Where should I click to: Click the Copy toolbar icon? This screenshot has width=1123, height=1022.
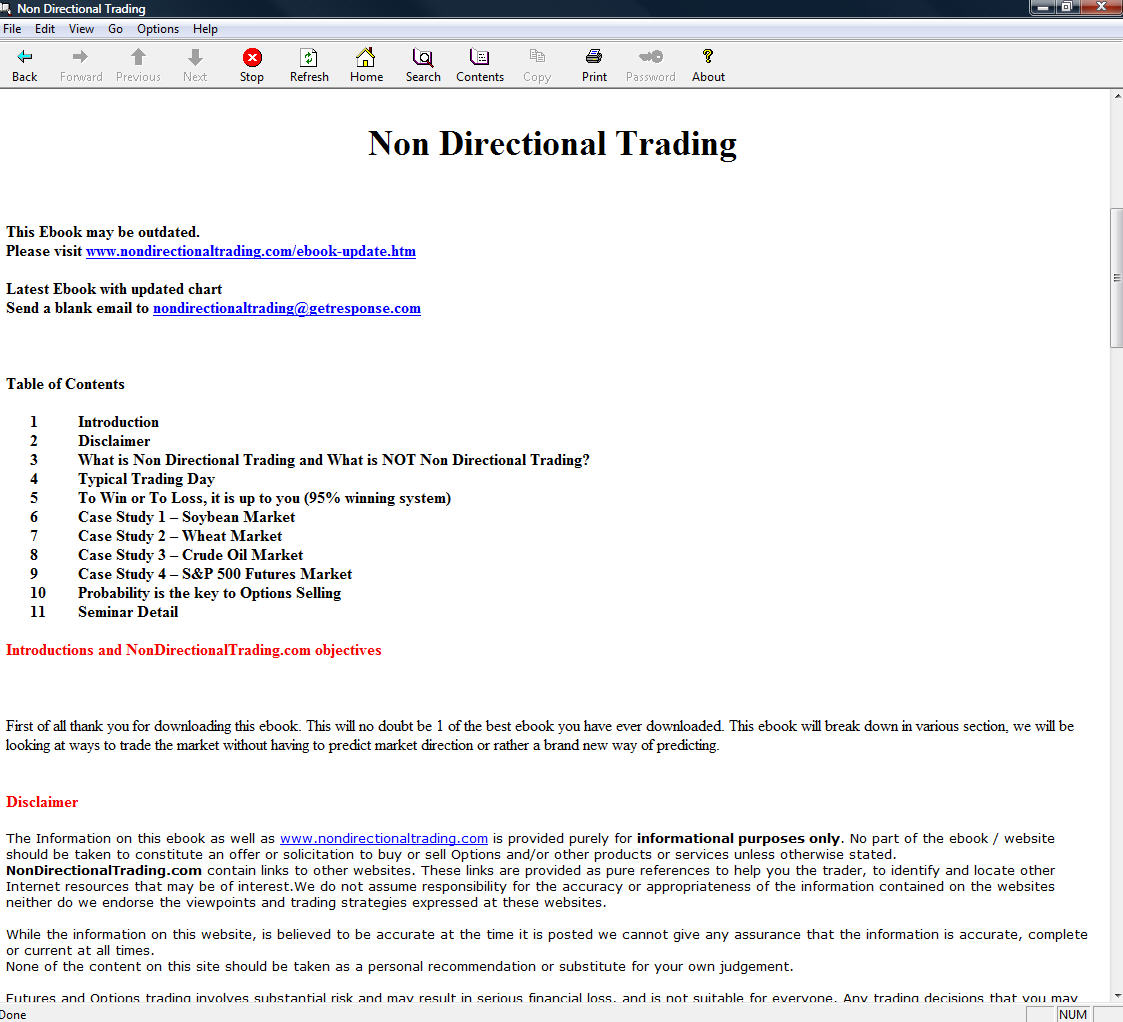coord(536,65)
